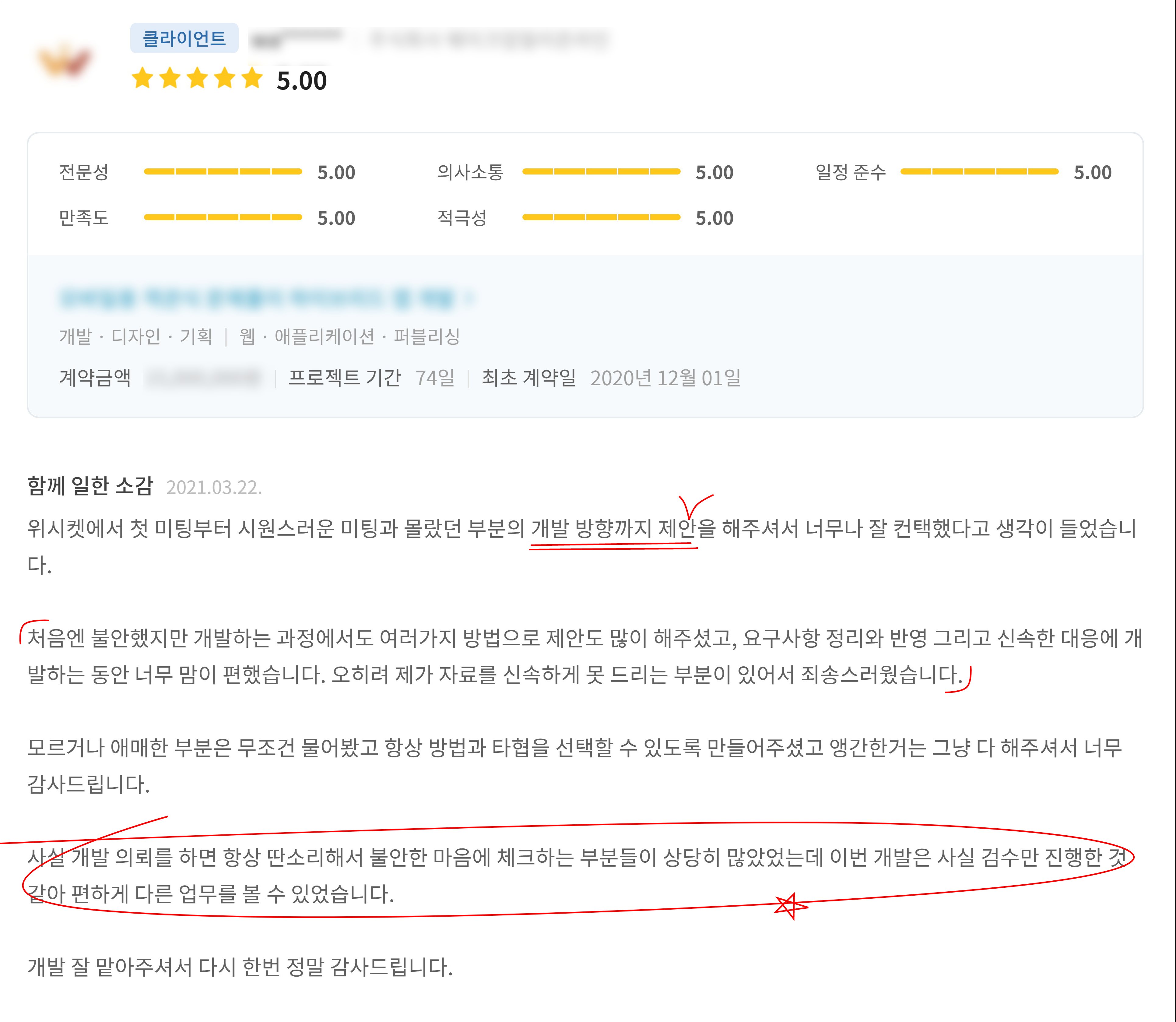Click the 함께 일한 소감 heading
This screenshot has width=1176, height=1022.
[x=91, y=486]
